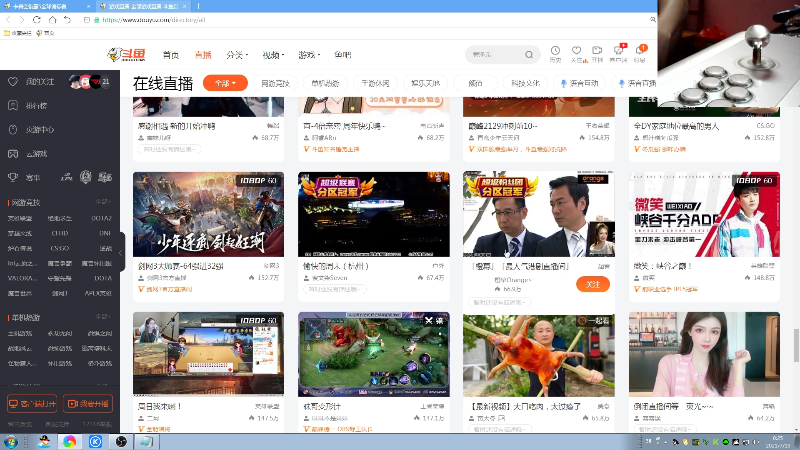Open OBS icon in taskbar
This screenshot has width=800, height=450.
click(121, 441)
